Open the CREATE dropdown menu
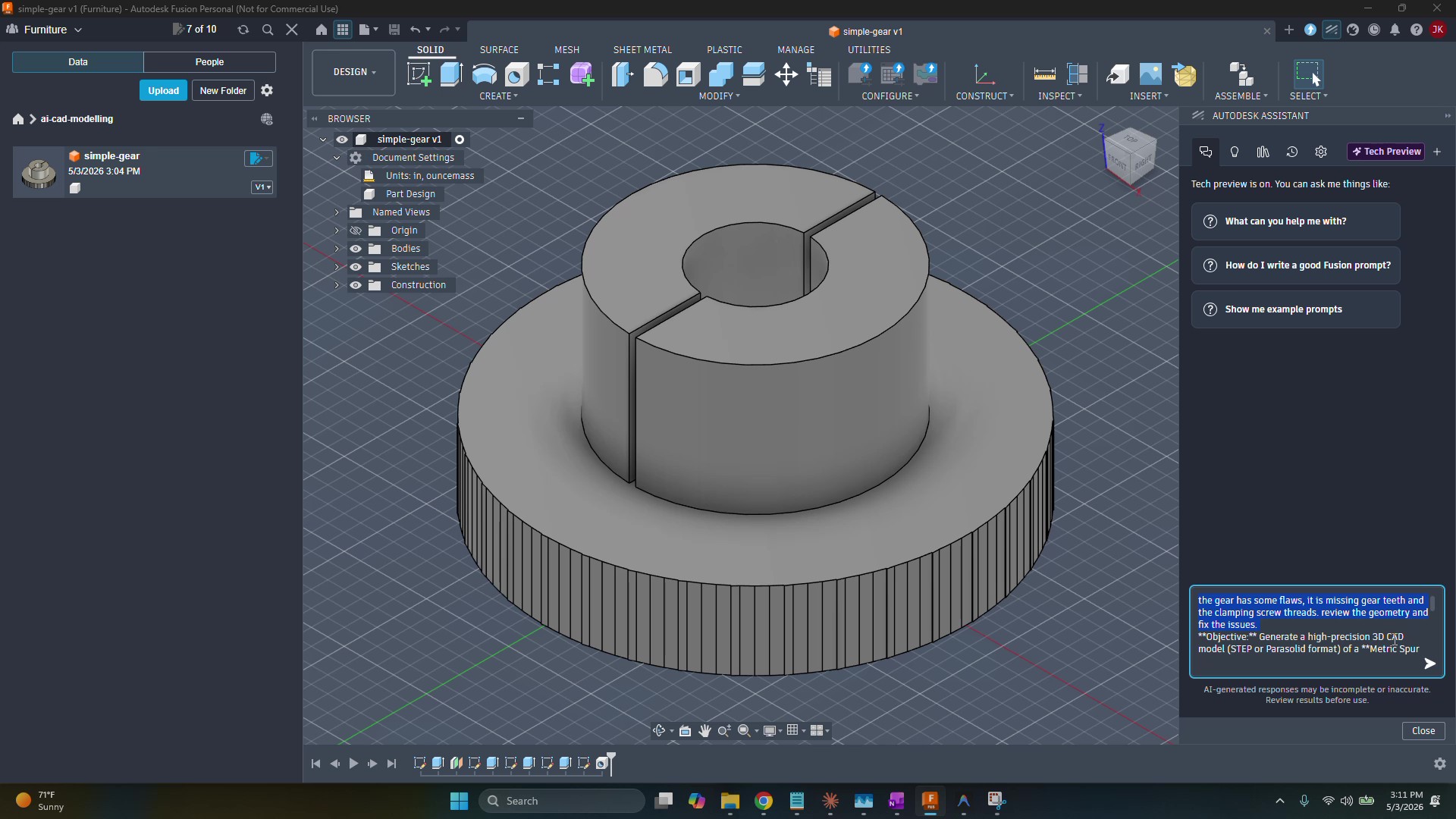 (498, 96)
